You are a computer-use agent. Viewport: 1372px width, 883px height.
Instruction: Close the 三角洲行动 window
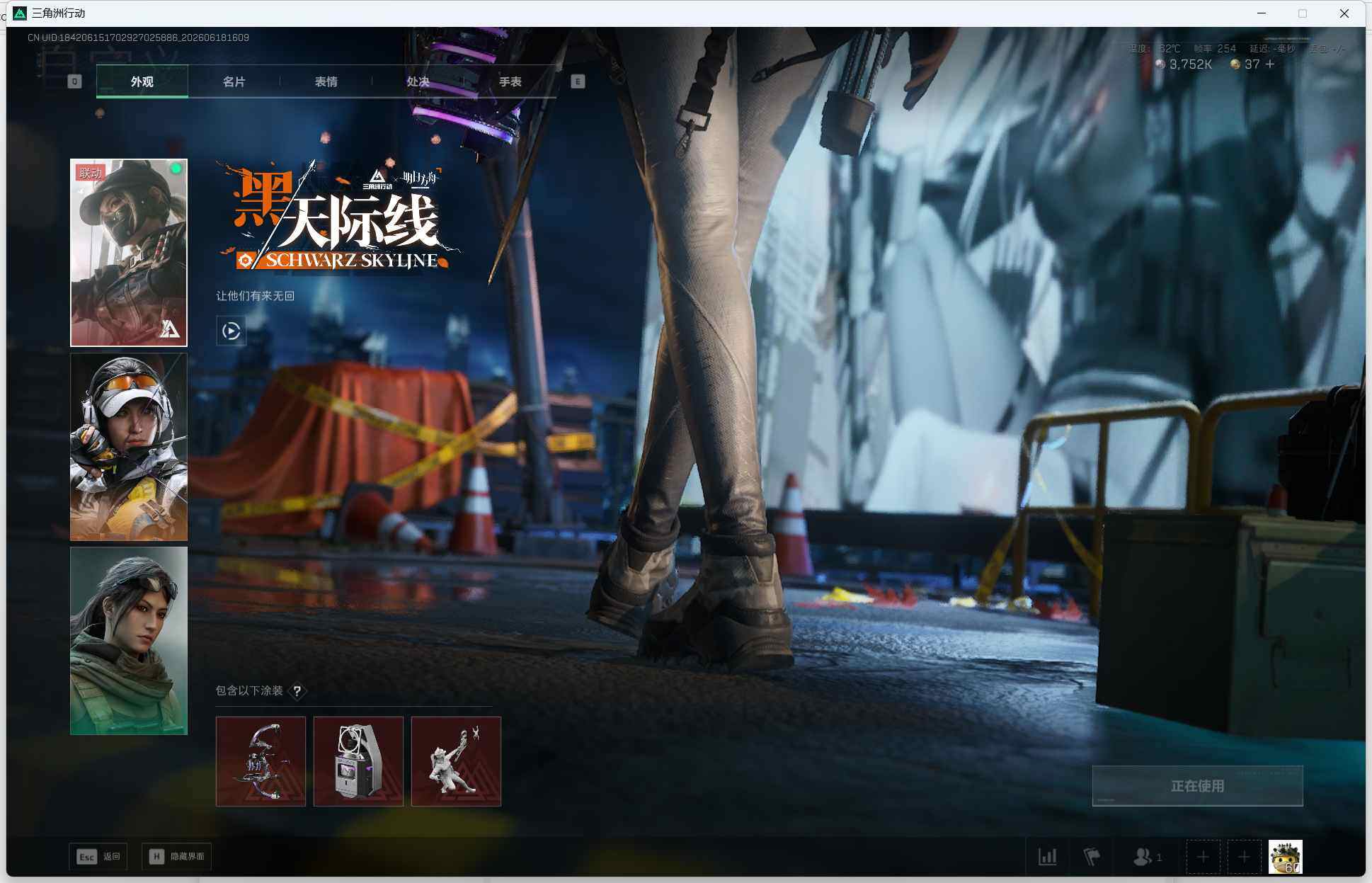click(1344, 13)
